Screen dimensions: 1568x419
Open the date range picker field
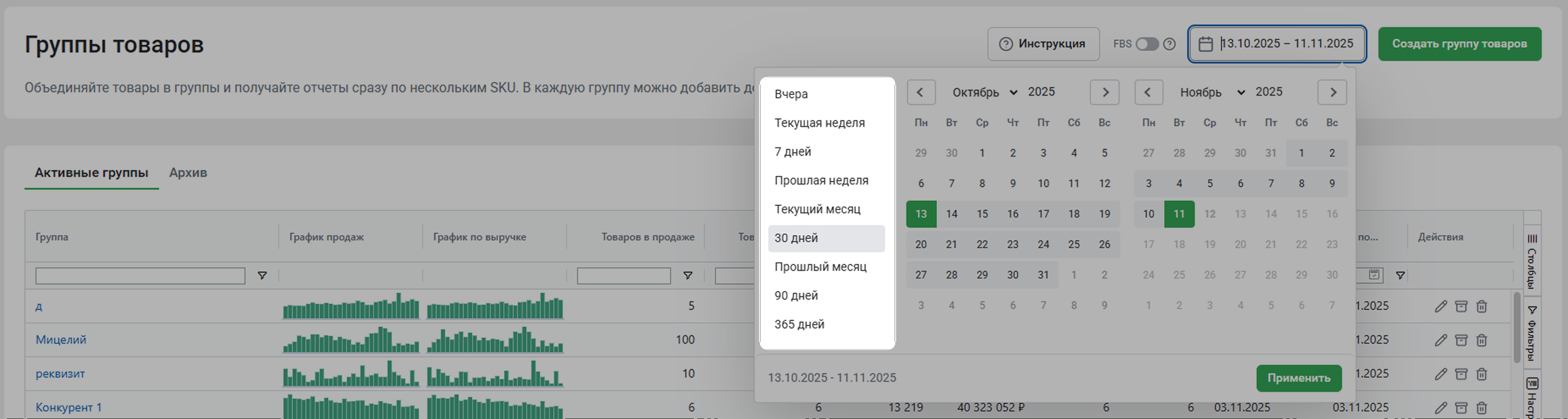tap(1277, 44)
